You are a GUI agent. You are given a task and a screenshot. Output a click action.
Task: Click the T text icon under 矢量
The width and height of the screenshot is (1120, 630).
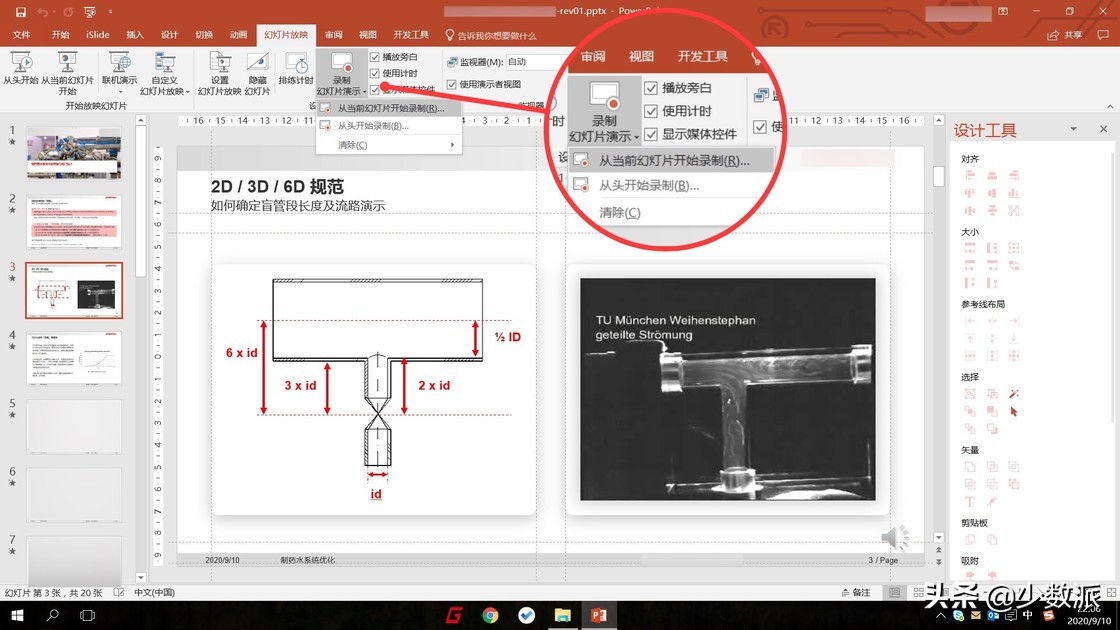[x=970, y=501]
